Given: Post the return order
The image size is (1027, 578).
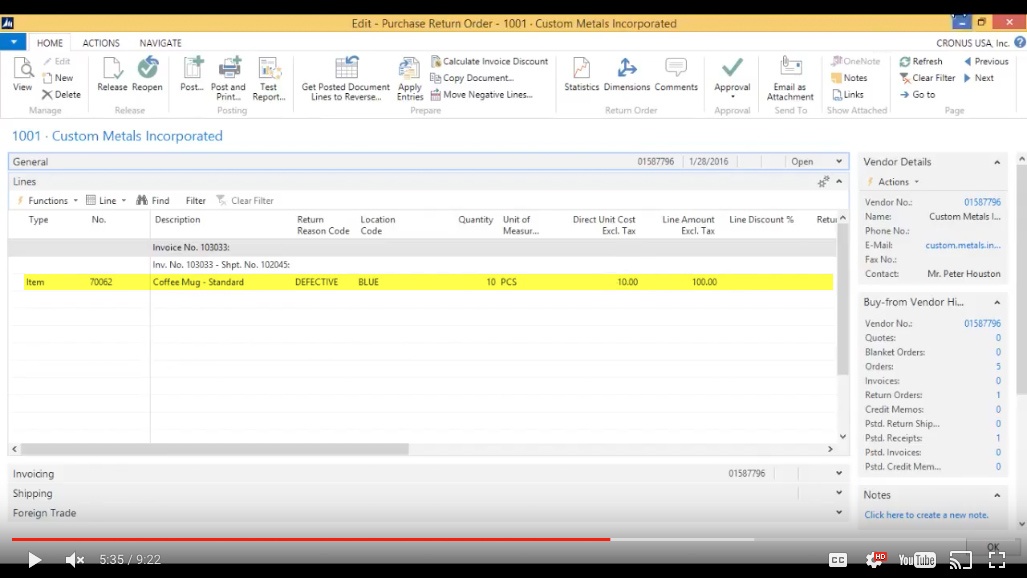Looking at the screenshot, I should click(192, 75).
